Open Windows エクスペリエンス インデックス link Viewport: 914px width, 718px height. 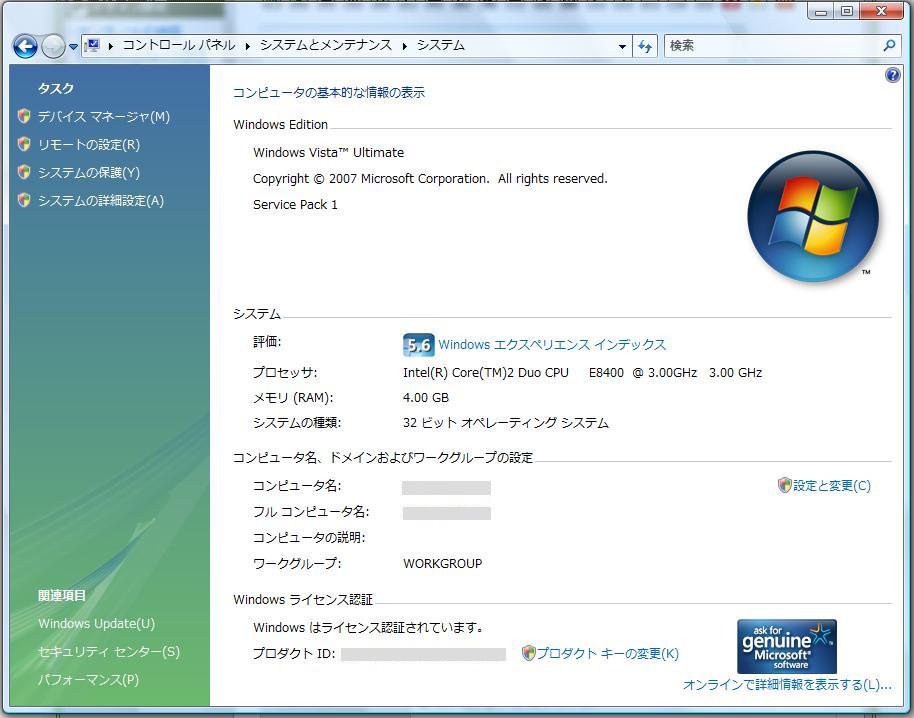(552, 344)
